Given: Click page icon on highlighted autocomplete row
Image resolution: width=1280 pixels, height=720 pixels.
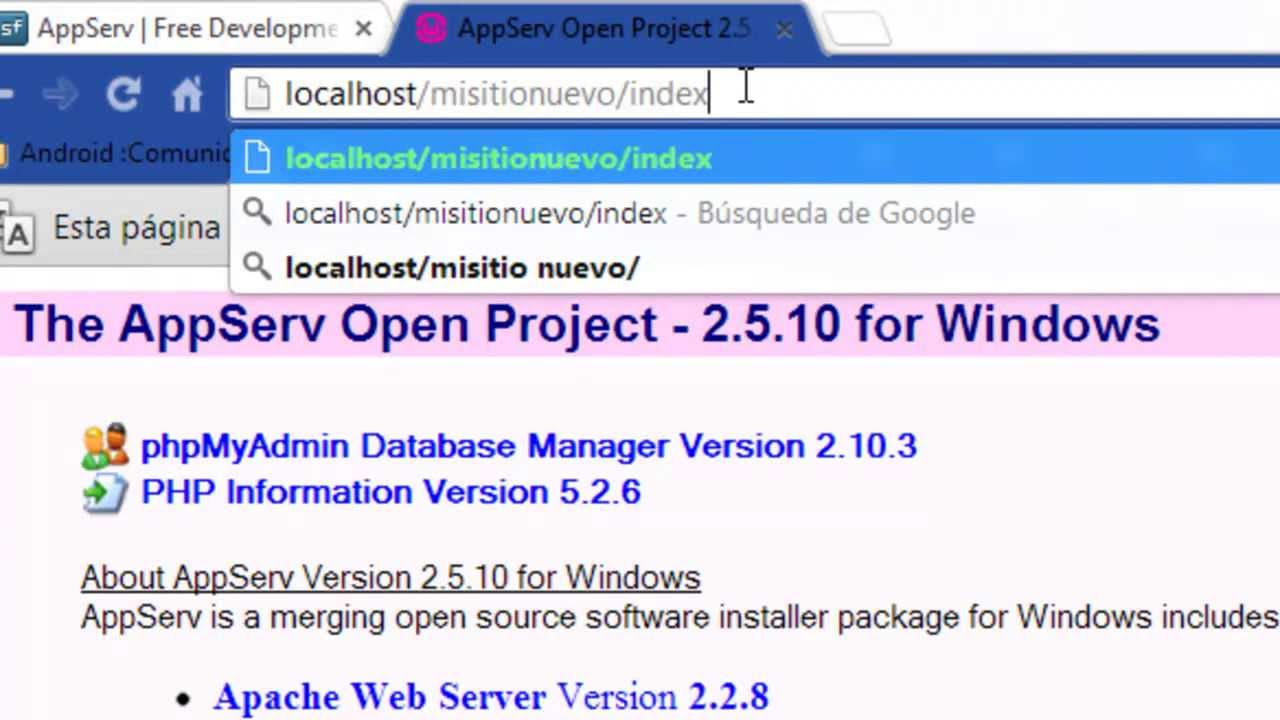Looking at the screenshot, I should click(x=257, y=158).
